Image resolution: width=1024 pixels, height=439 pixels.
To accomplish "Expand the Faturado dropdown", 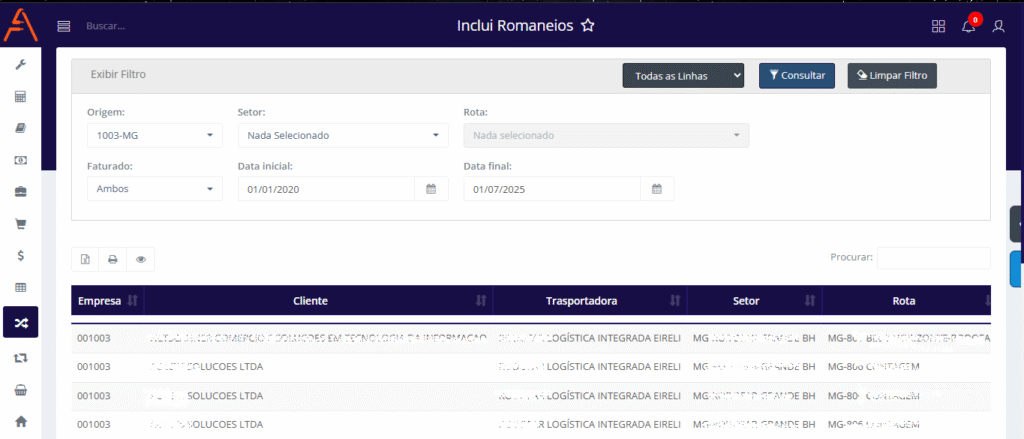I will click(x=154, y=189).
